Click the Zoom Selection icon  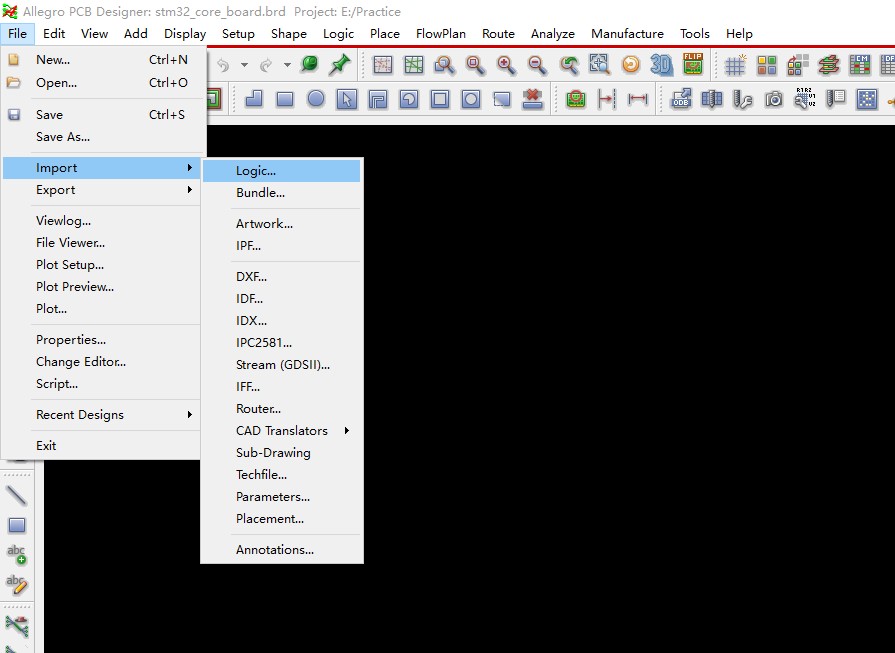pos(599,65)
